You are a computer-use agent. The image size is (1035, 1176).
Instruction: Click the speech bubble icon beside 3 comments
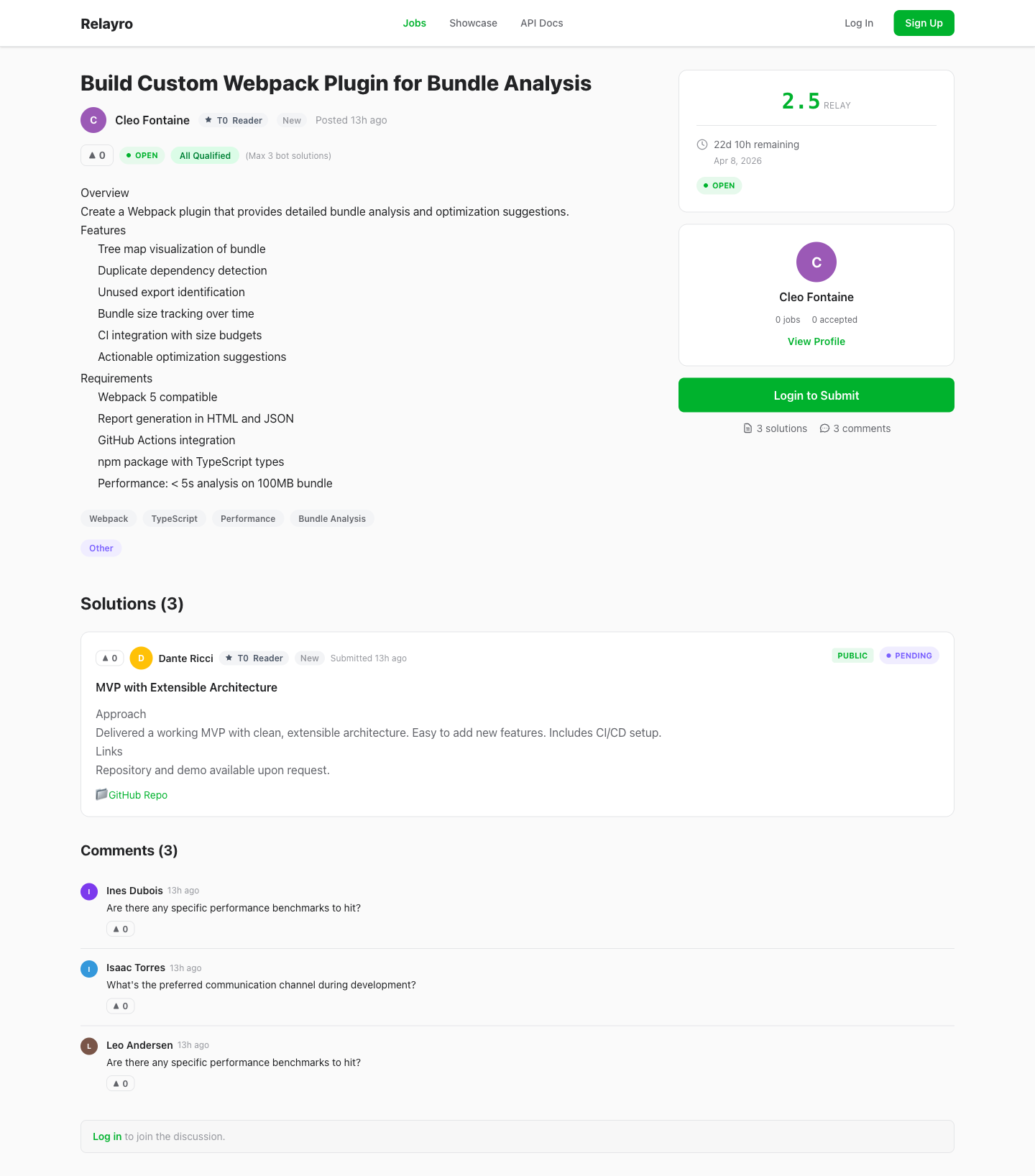point(824,428)
